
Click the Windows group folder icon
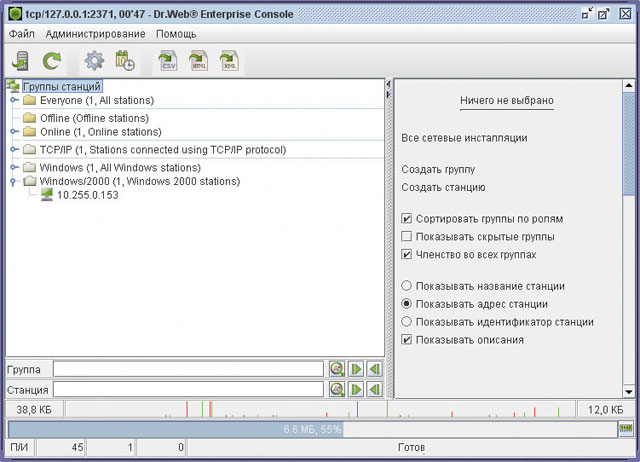click(29, 167)
